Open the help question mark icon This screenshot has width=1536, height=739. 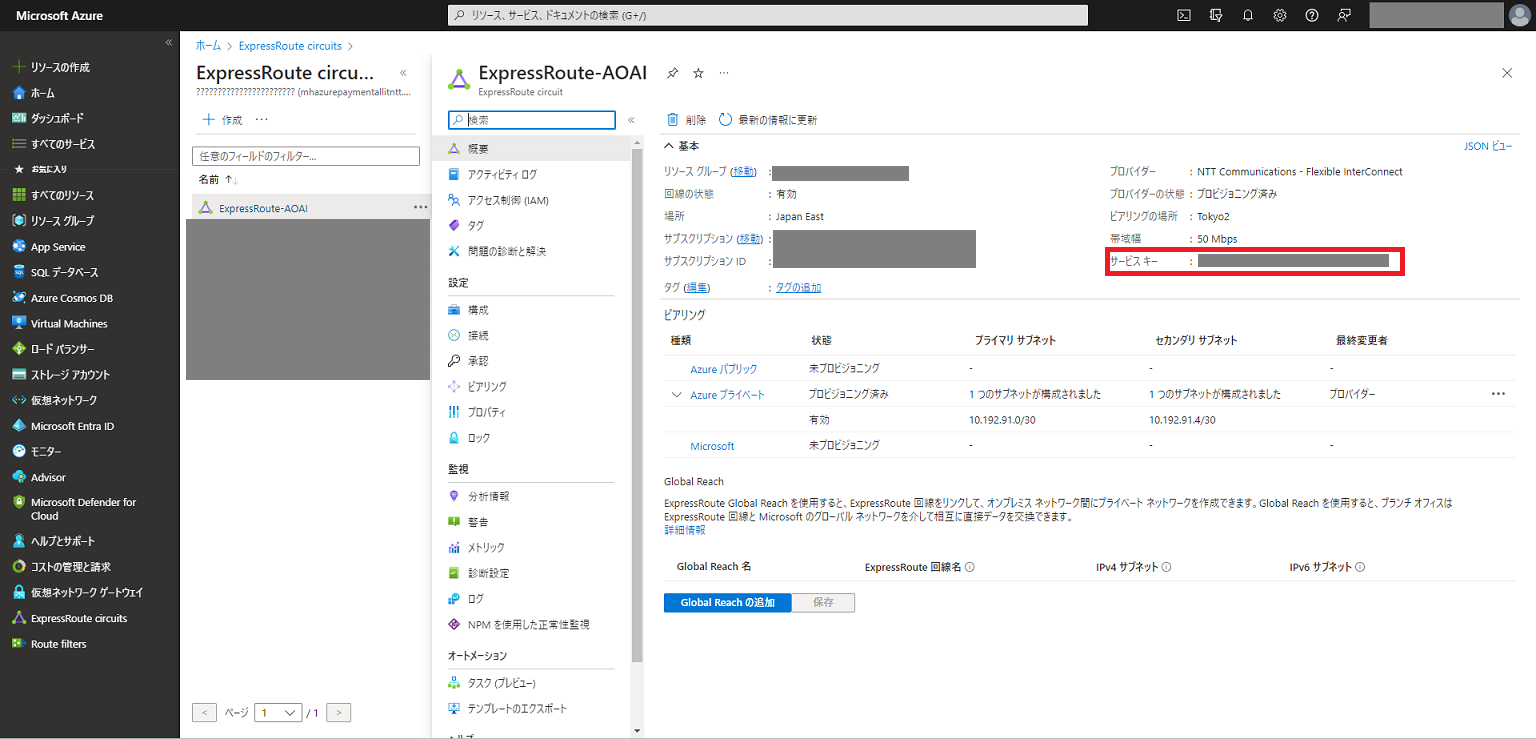1311,15
